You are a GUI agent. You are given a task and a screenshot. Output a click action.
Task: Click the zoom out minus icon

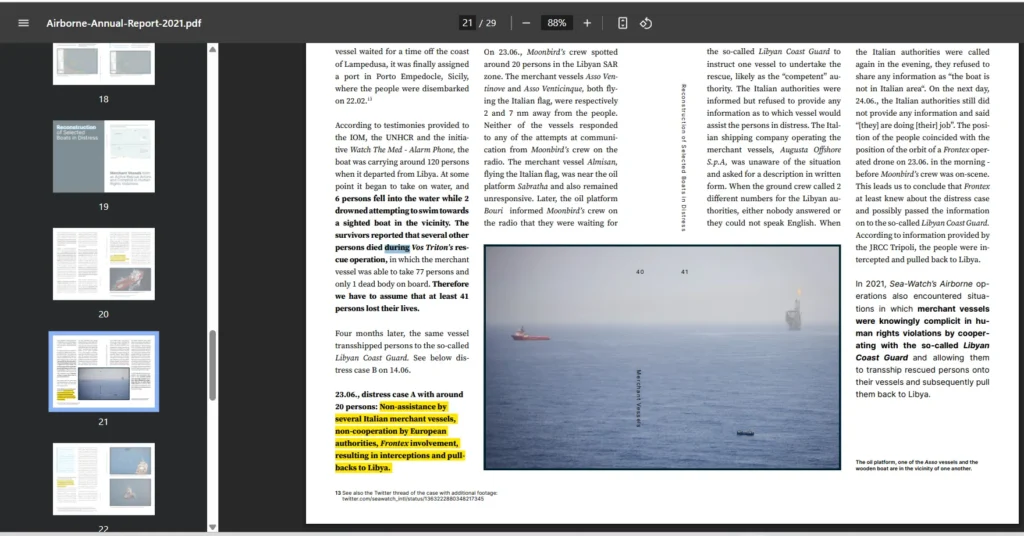(x=526, y=23)
